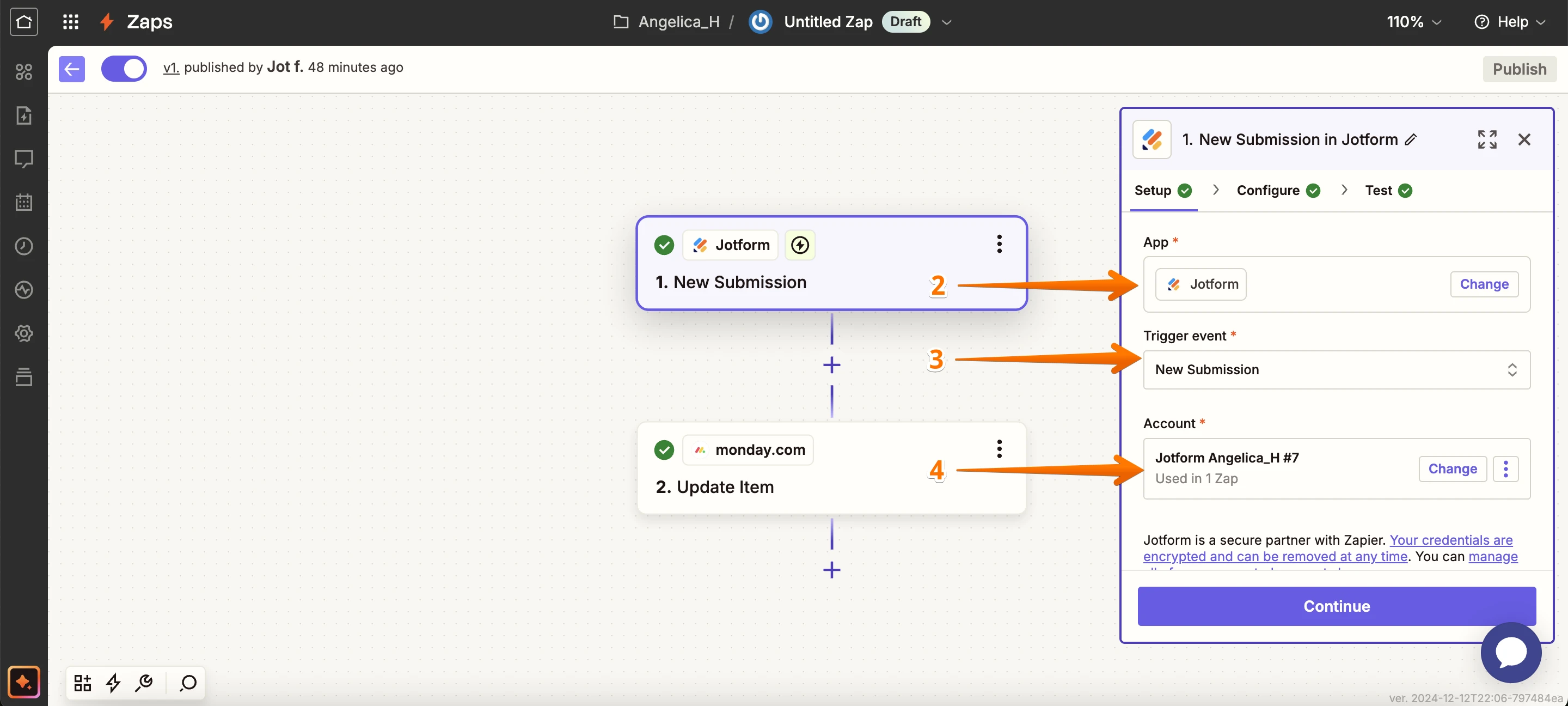Screen dimensions: 1568x706
Task: Open Trigger event New Submission dropdown
Action: coord(1336,370)
